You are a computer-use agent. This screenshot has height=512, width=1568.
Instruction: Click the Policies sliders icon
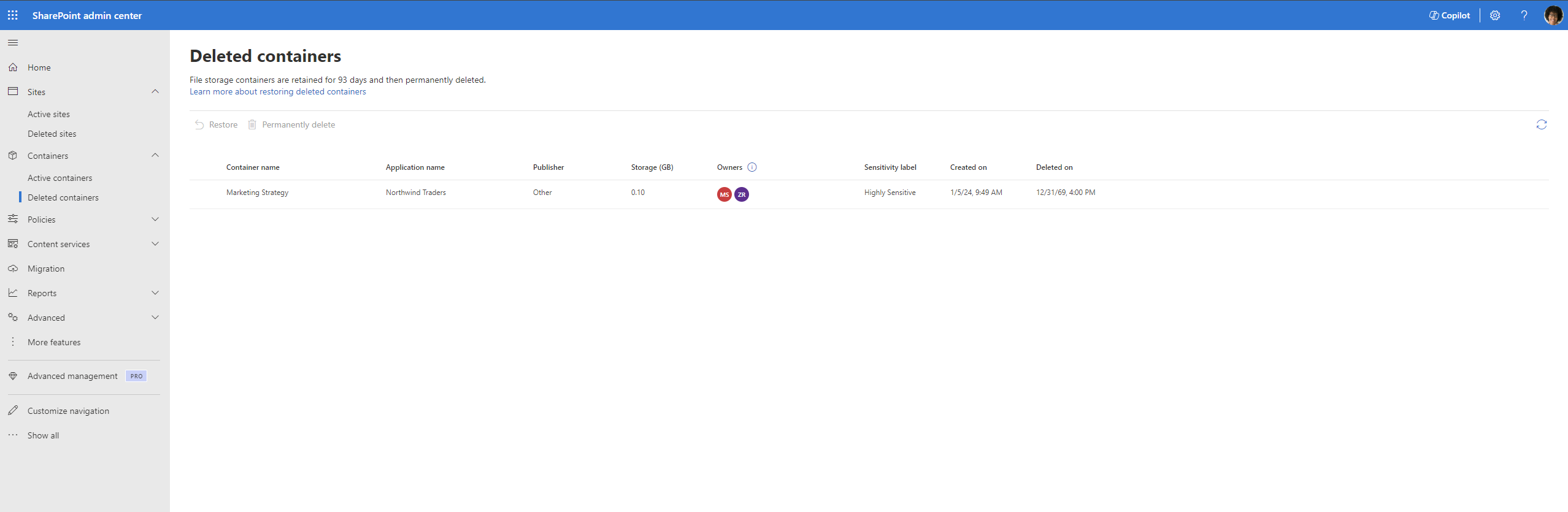click(x=13, y=219)
